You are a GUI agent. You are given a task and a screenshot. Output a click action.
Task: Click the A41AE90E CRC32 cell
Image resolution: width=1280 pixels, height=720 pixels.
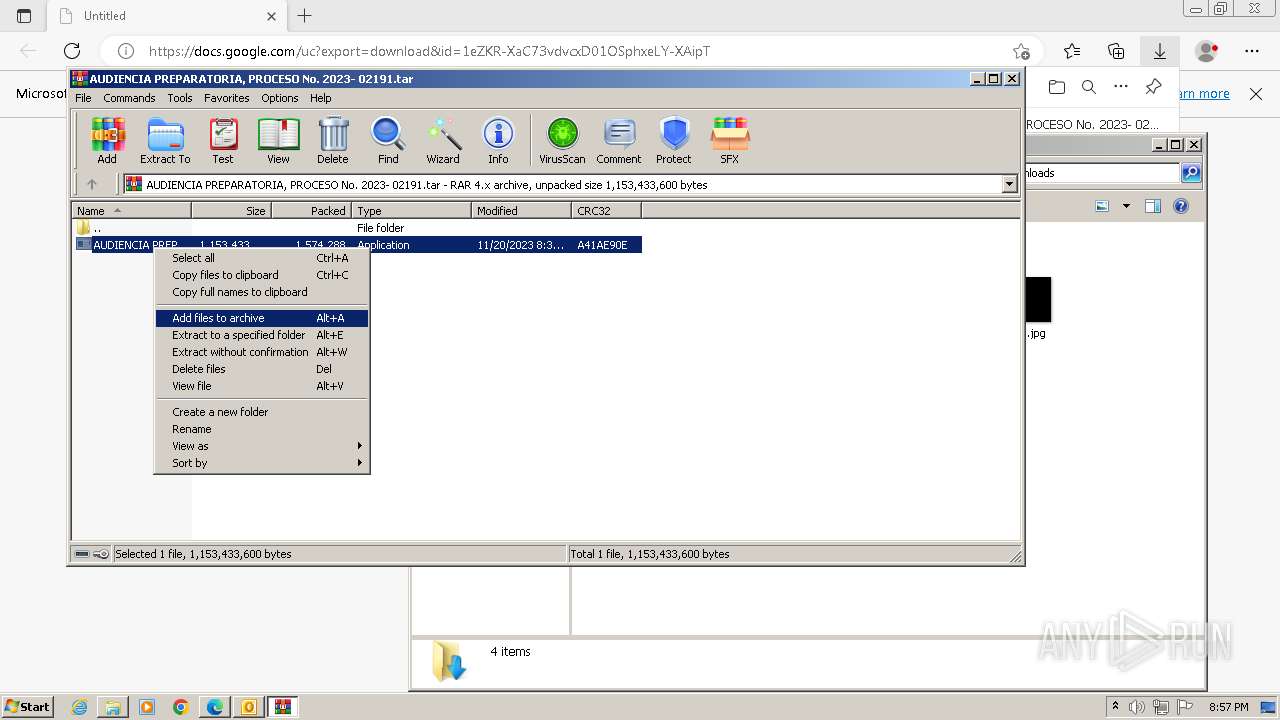(x=602, y=245)
